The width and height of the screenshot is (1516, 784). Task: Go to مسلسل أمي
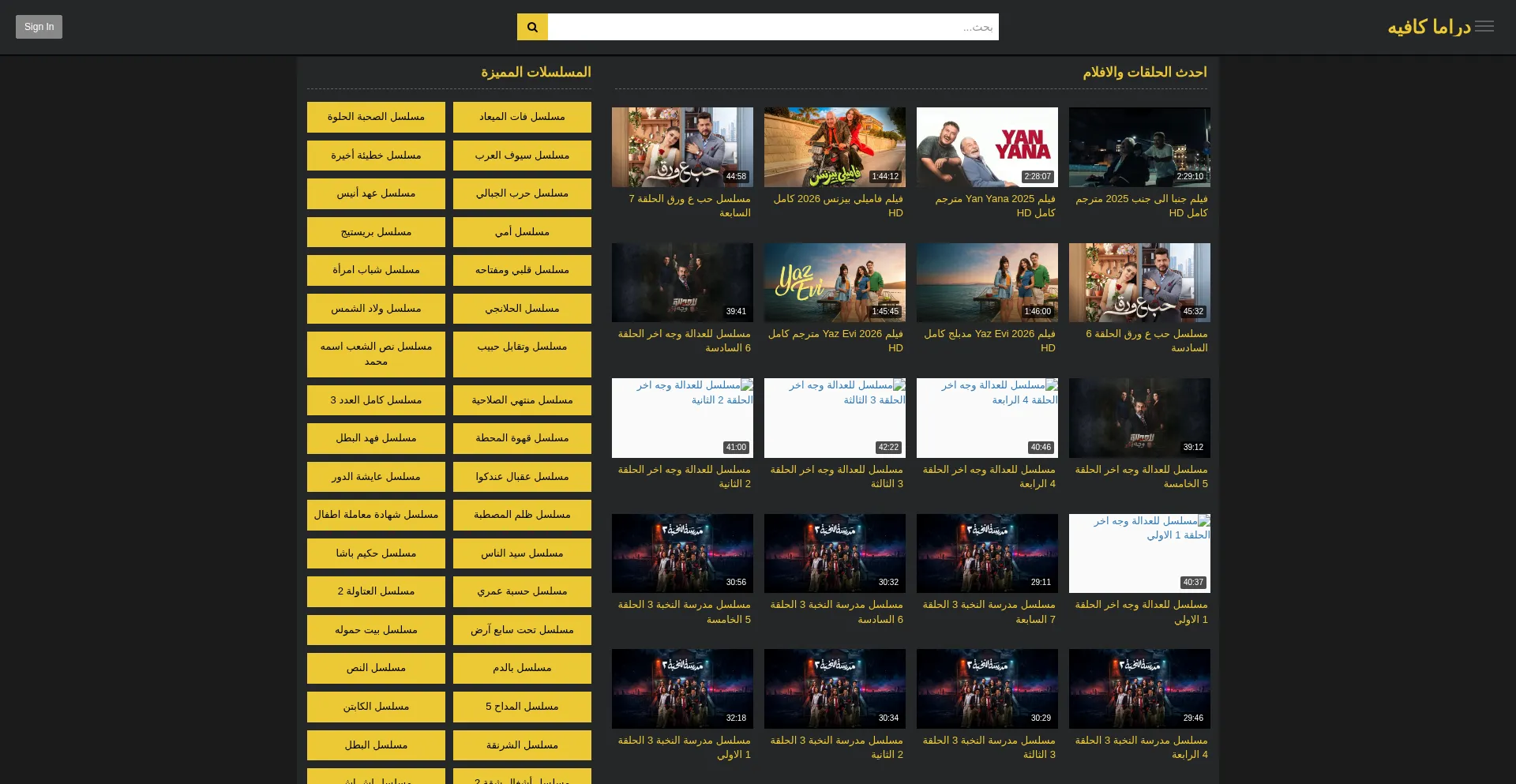[x=522, y=232]
